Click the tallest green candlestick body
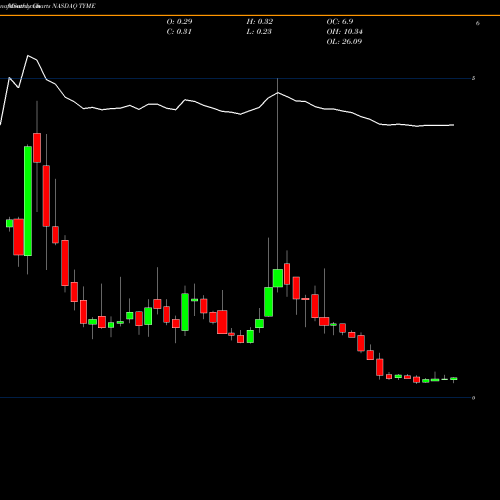500x500 pixels. (x=28, y=201)
